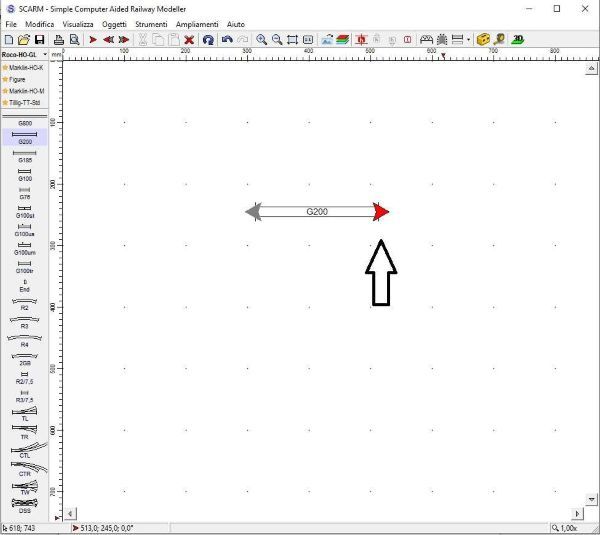The height and width of the screenshot is (535, 600).
Task: Open the Visualizza menu
Action: pyautogui.click(x=78, y=23)
